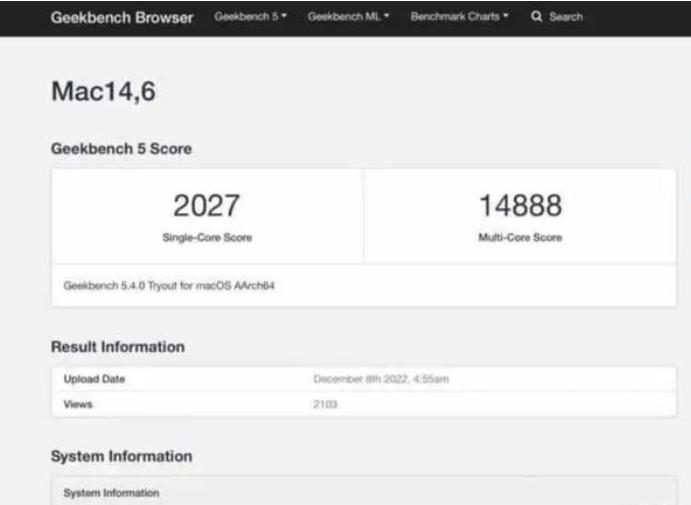Expand the Geekbench ML dropdown menu
The height and width of the screenshot is (505, 691).
click(x=348, y=17)
